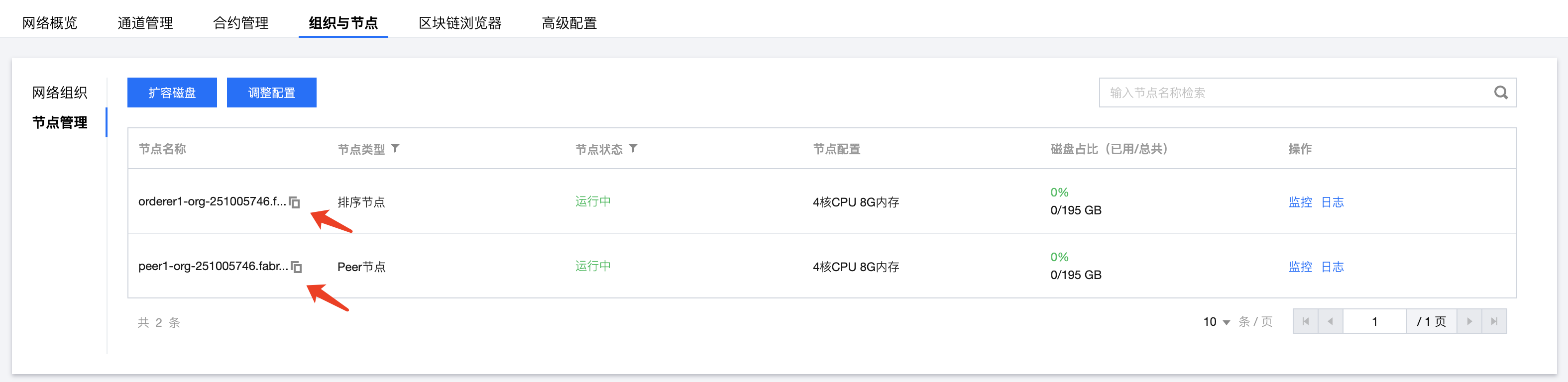Image resolution: width=1568 pixels, height=382 pixels.
Task: Go to previous page
Action: coord(1330,322)
